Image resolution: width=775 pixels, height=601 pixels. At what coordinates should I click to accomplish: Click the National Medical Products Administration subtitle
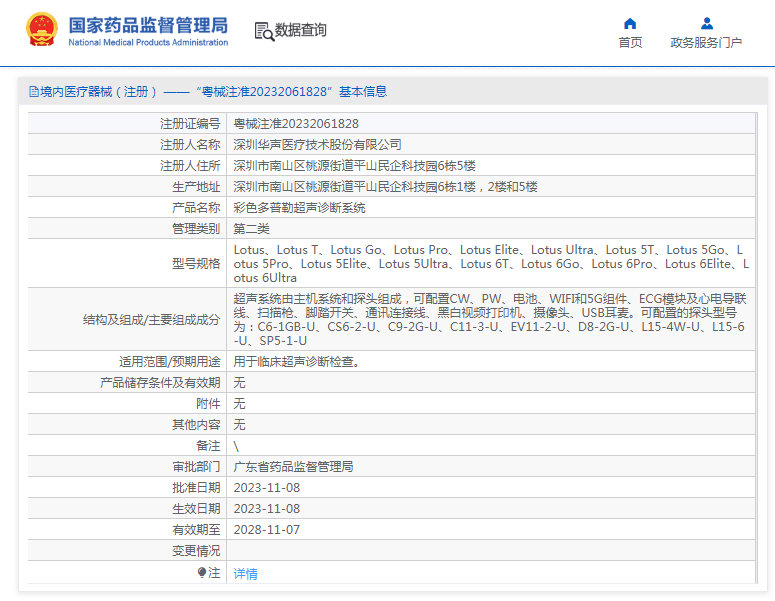(148, 43)
